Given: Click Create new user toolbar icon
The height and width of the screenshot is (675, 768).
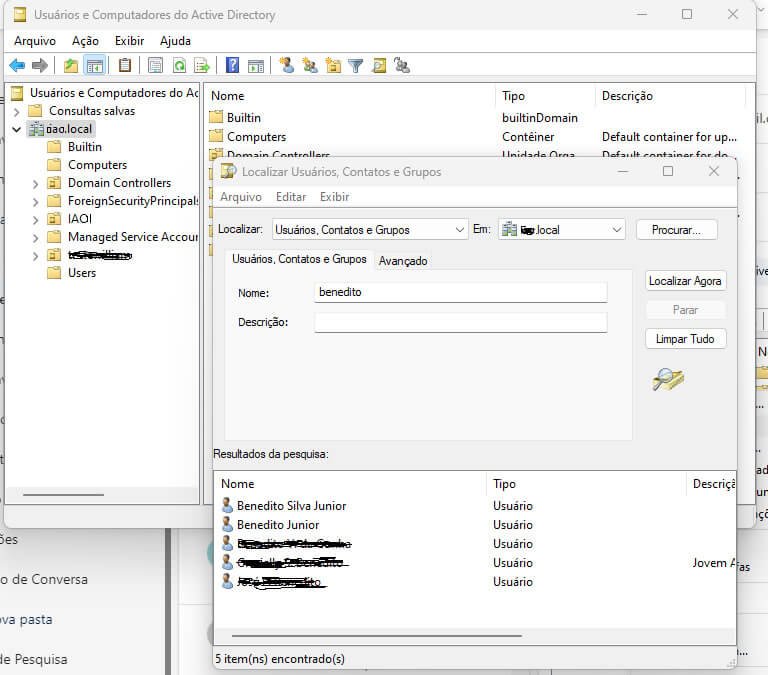Looking at the screenshot, I should click(287, 65).
